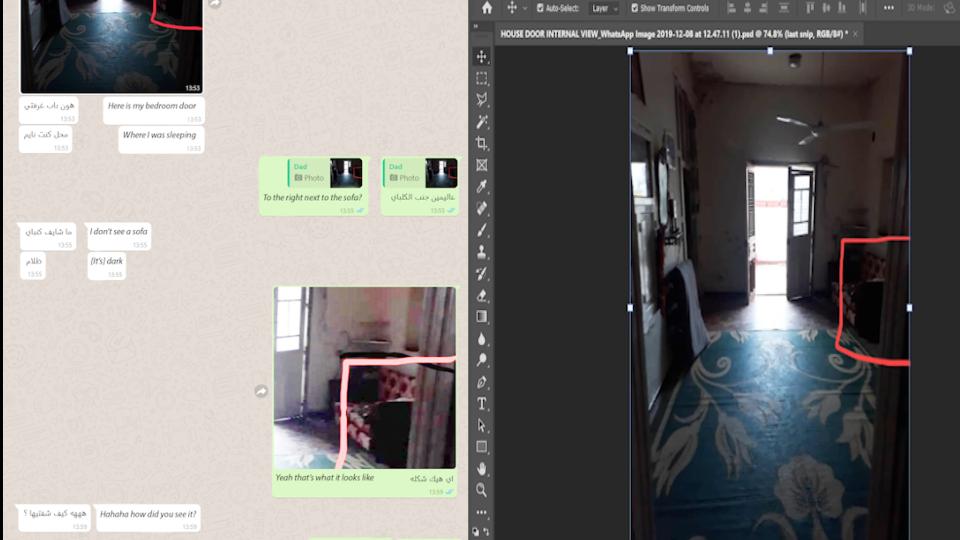Image resolution: width=960 pixels, height=540 pixels.
Task: Activate the Clone Stamp tool
Action: pos(482,252)
